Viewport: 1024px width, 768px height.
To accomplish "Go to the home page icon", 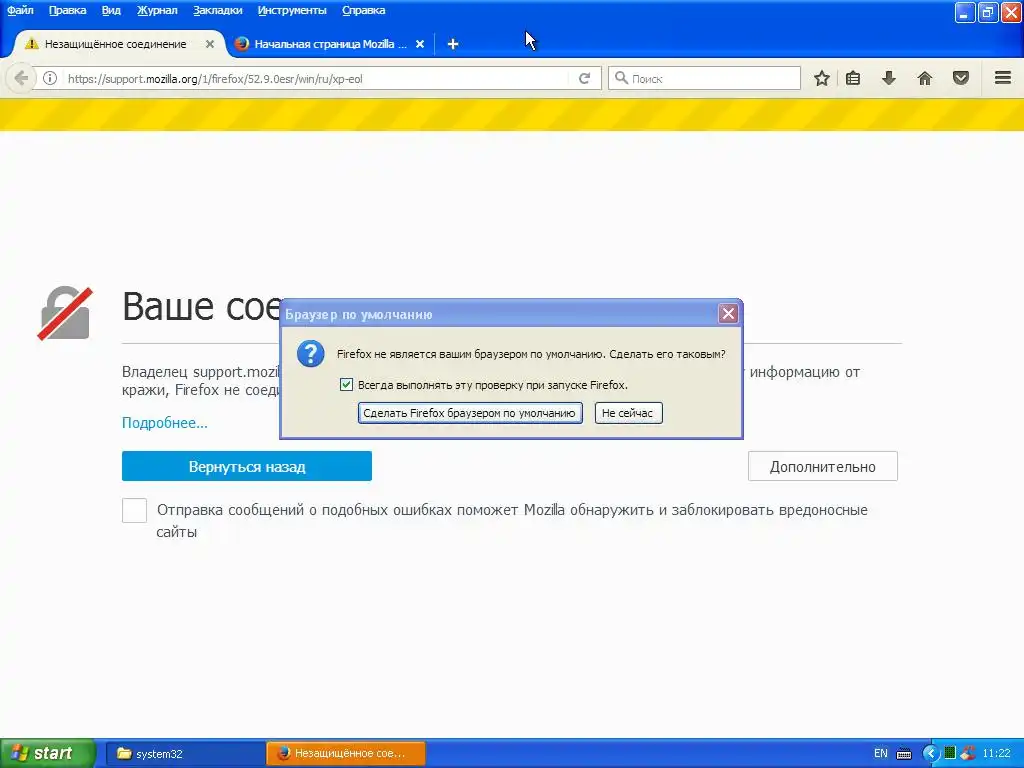I will tap(925, 78).
